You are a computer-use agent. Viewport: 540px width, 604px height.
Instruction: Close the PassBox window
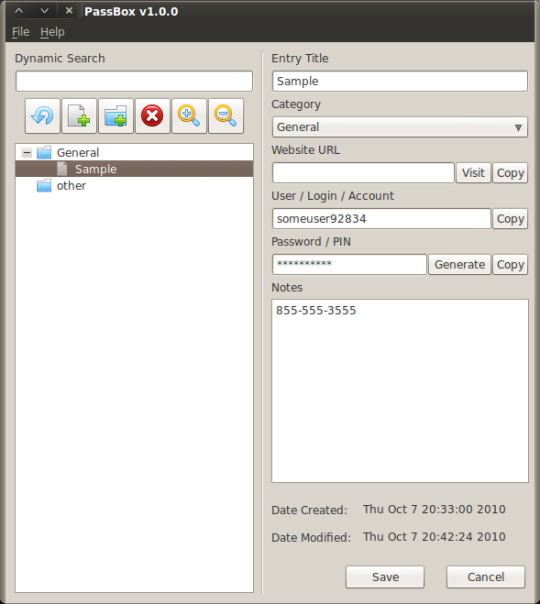coord(69,11)
